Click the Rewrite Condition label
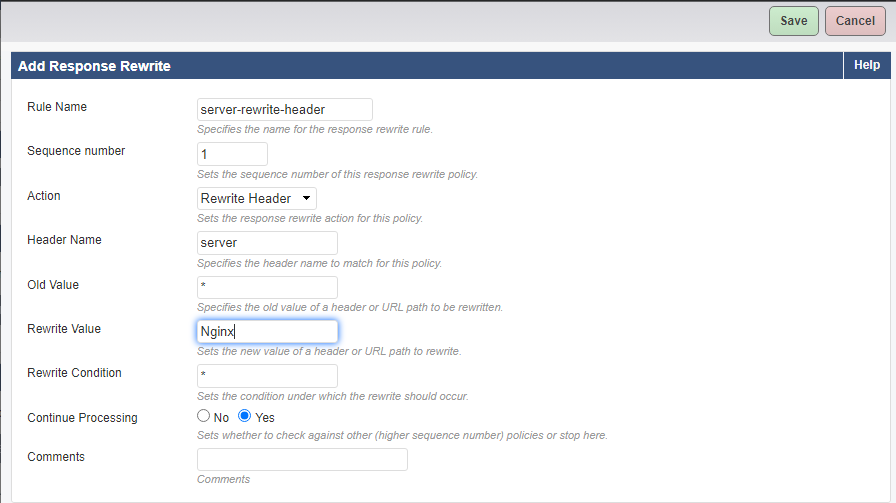 pos(74,373)
